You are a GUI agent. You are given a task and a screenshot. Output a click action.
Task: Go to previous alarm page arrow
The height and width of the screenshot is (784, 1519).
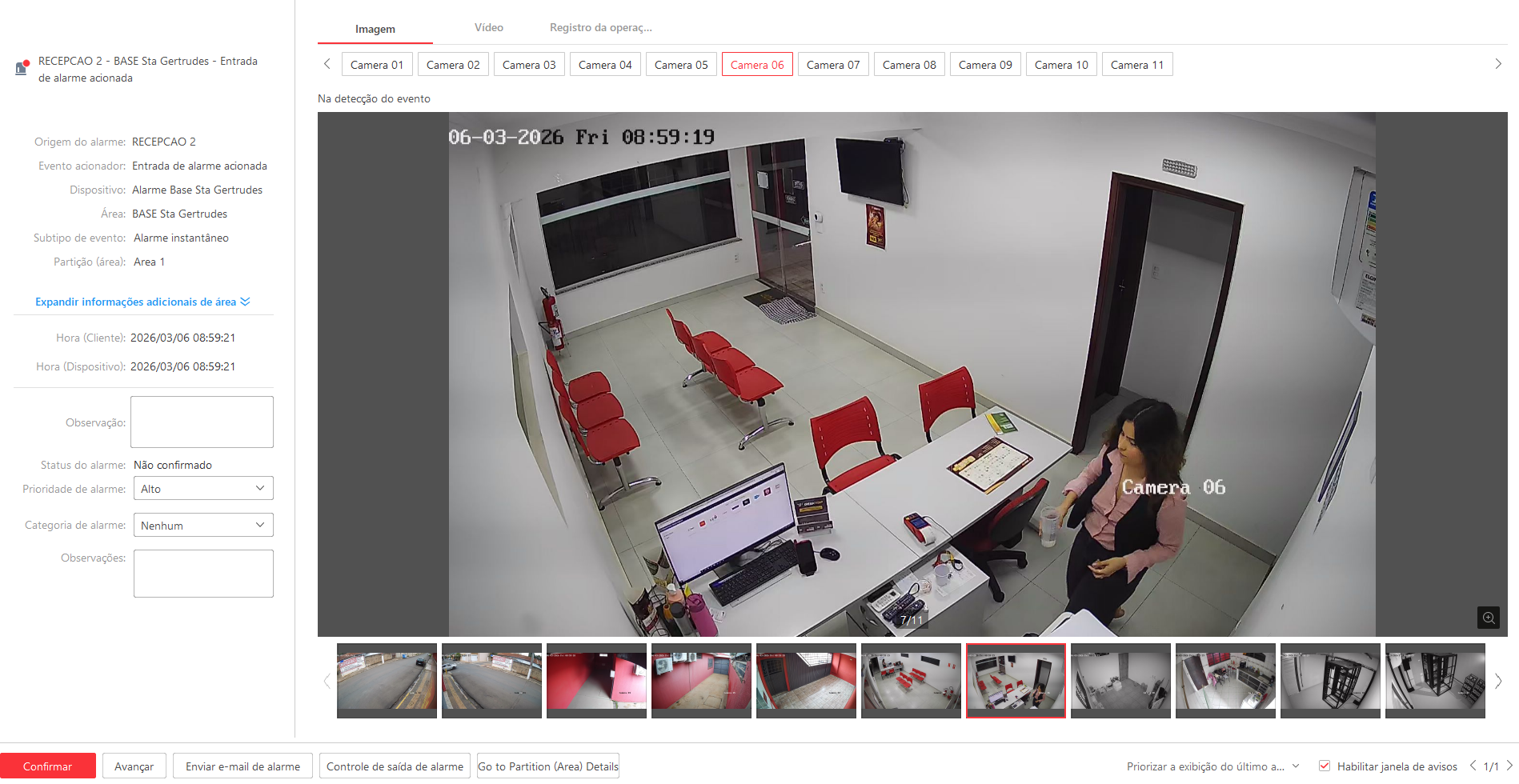pos(1473,766)
